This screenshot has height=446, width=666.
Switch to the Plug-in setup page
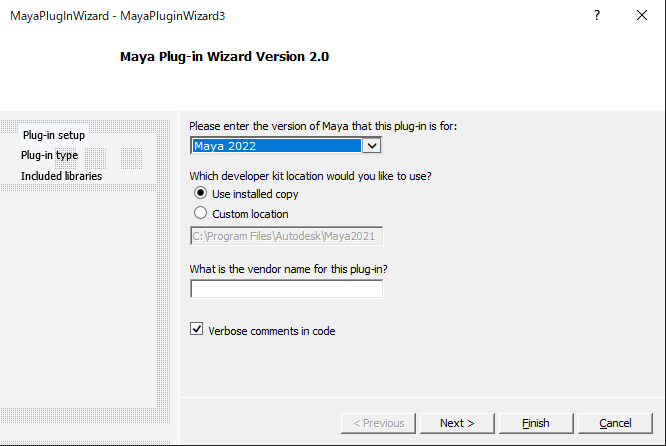(54, 135)
